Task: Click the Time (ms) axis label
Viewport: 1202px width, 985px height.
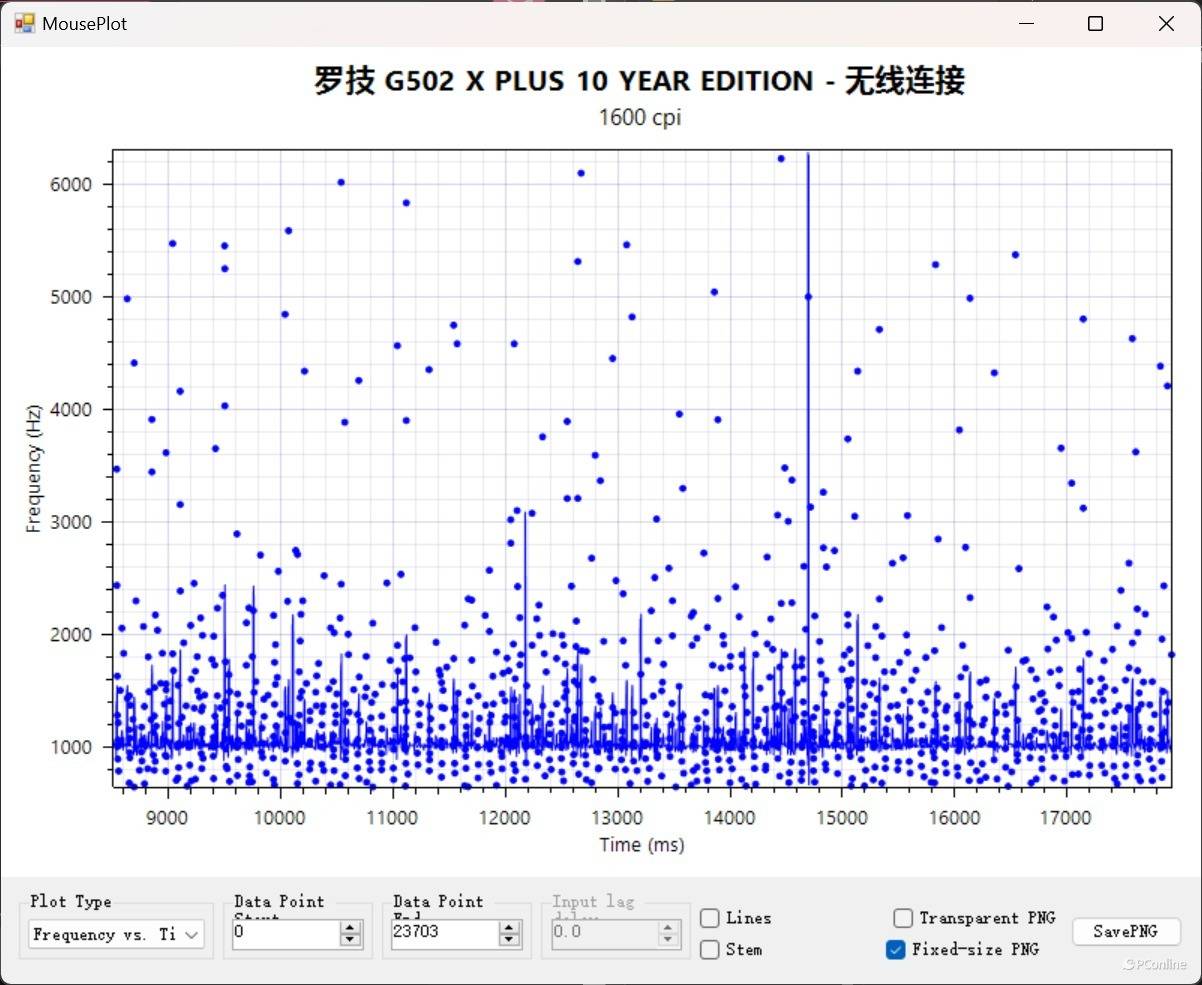Action: 641,845
